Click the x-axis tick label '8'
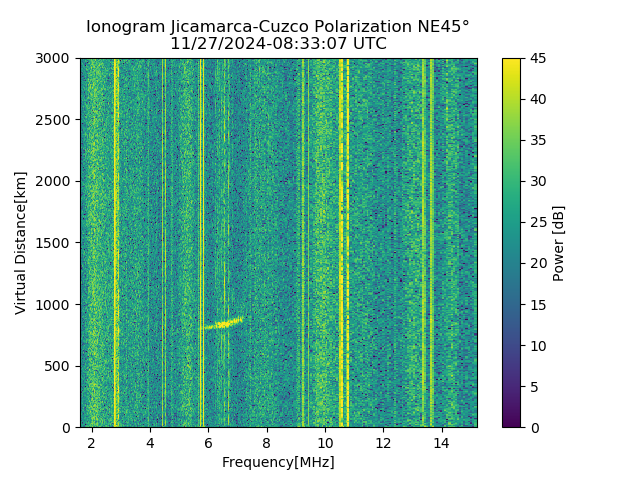 [267, 443]
